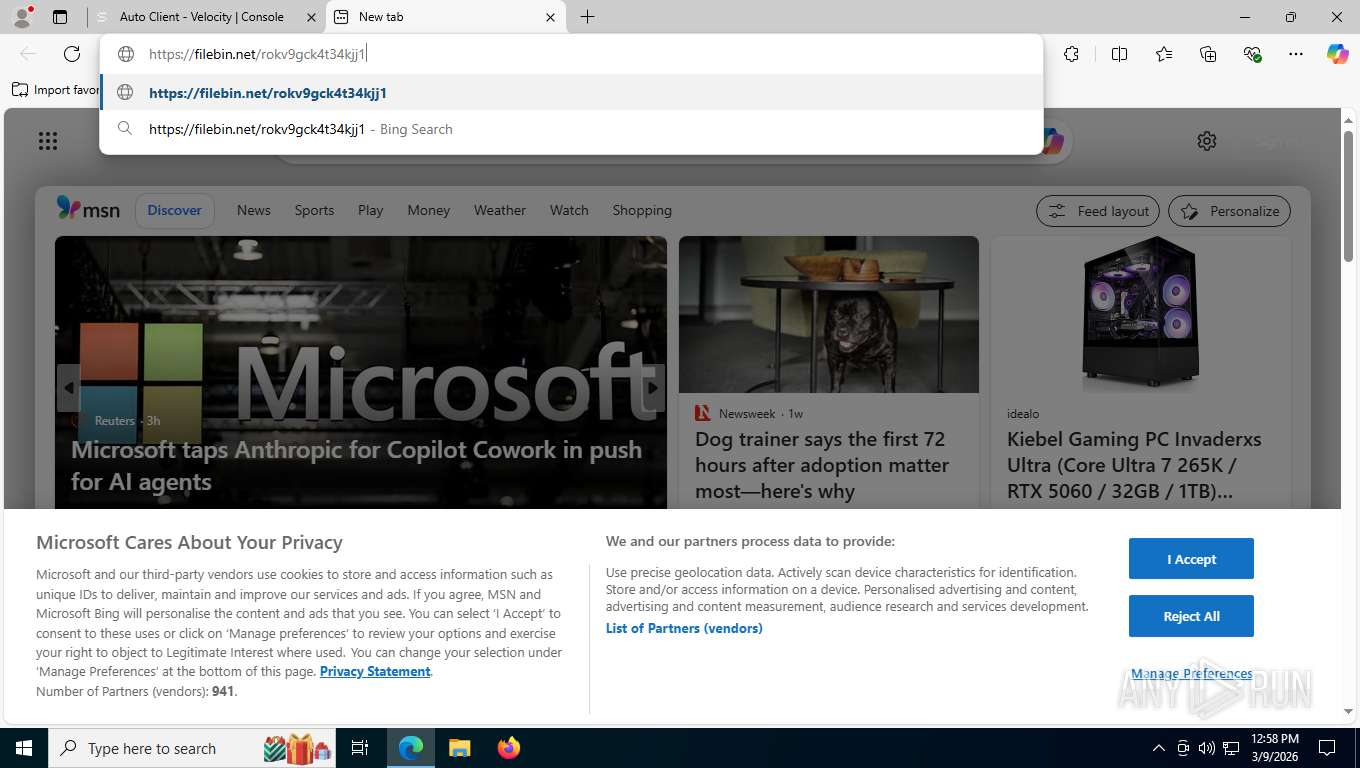
Task: Open Collections icon in toolbar
Action: pos(1208,54)
